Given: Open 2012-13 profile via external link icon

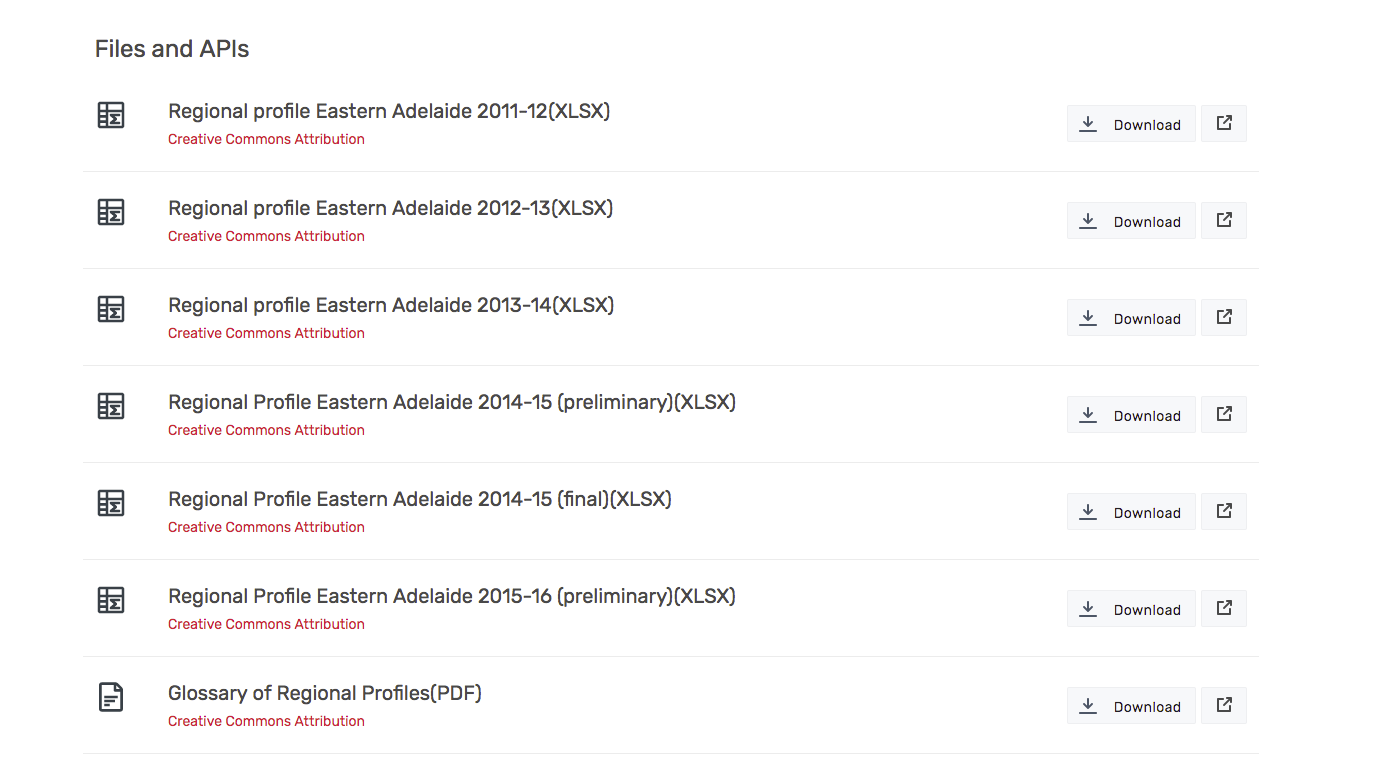Looking at the screenshot, I should point(1224,221).
